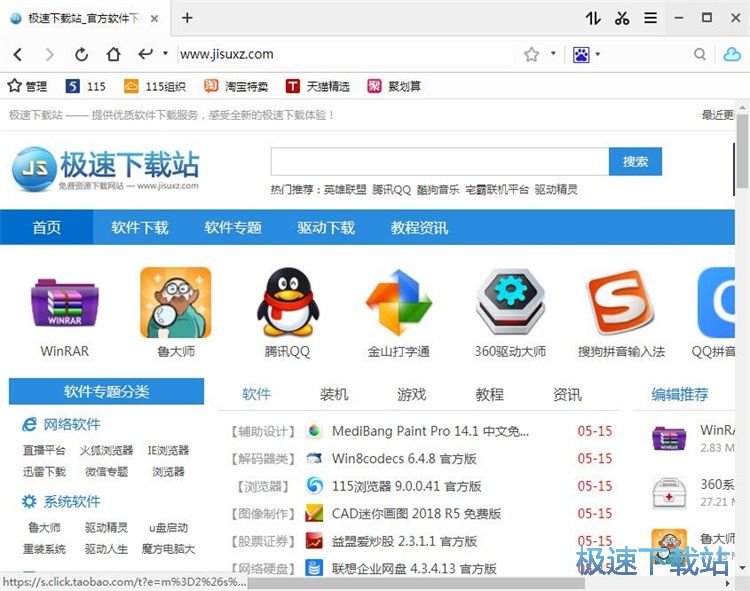
Task: Click the 极速下载站 site logo
Action: click(x=105, y=169)
